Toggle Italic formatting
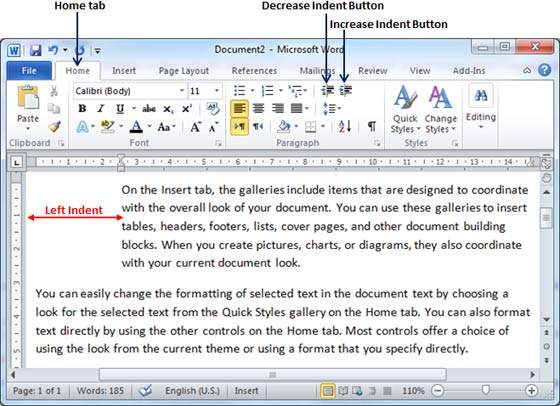 101,109
